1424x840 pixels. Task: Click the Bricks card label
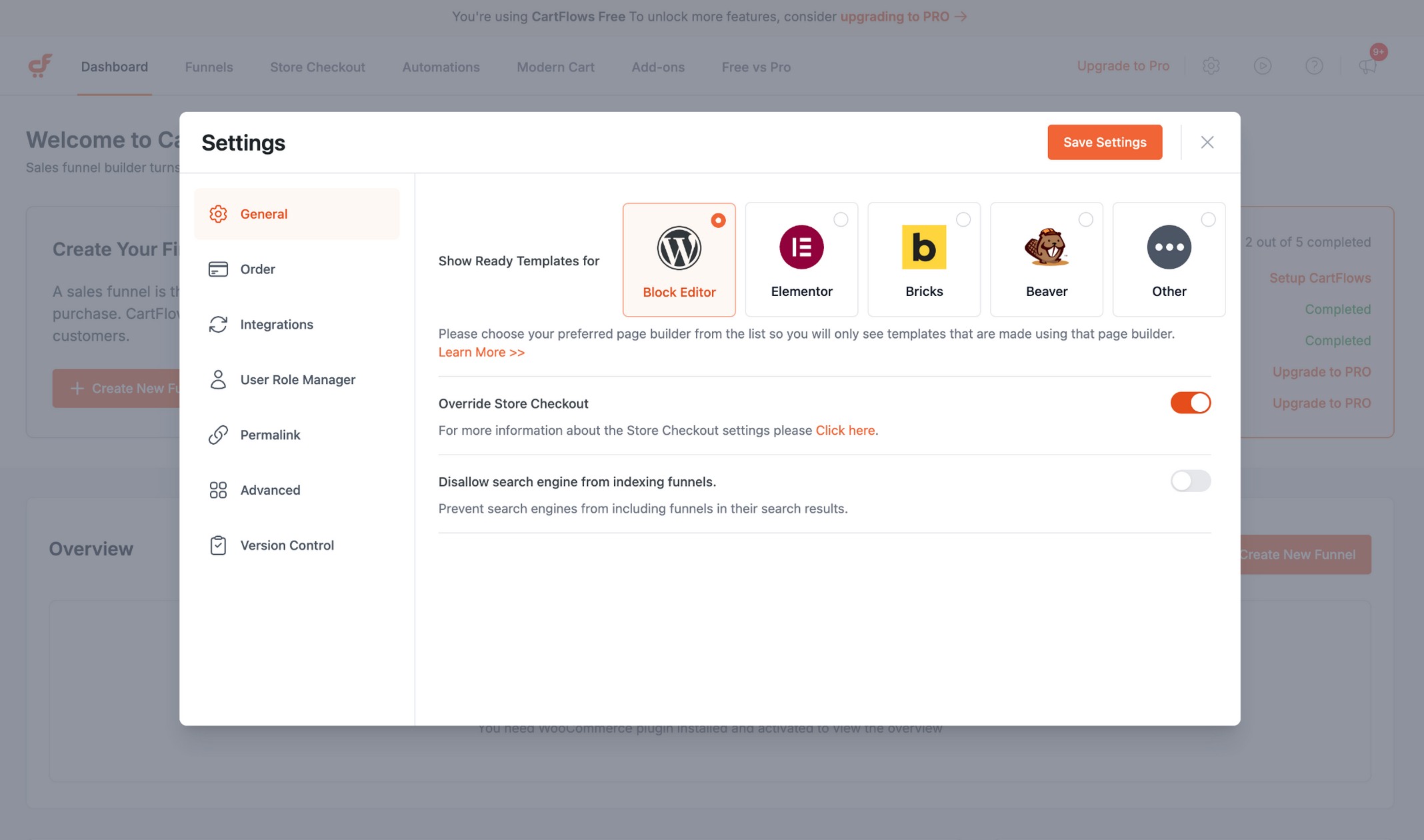click(x=924, y=291)
